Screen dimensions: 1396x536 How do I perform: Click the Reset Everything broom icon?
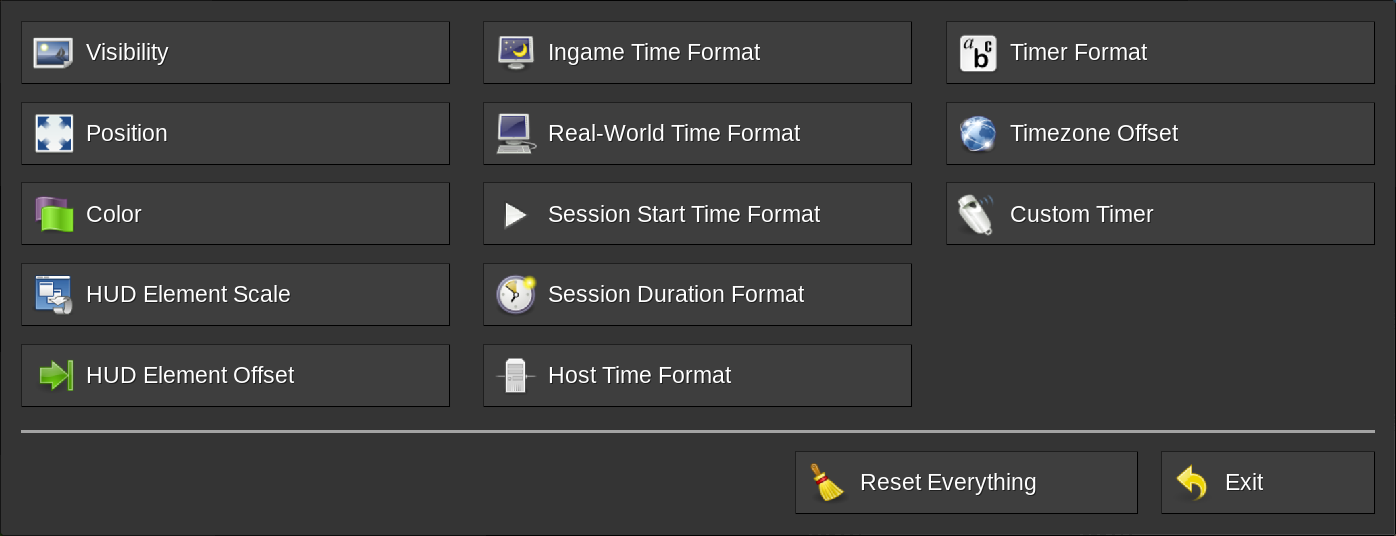[827, 483]
